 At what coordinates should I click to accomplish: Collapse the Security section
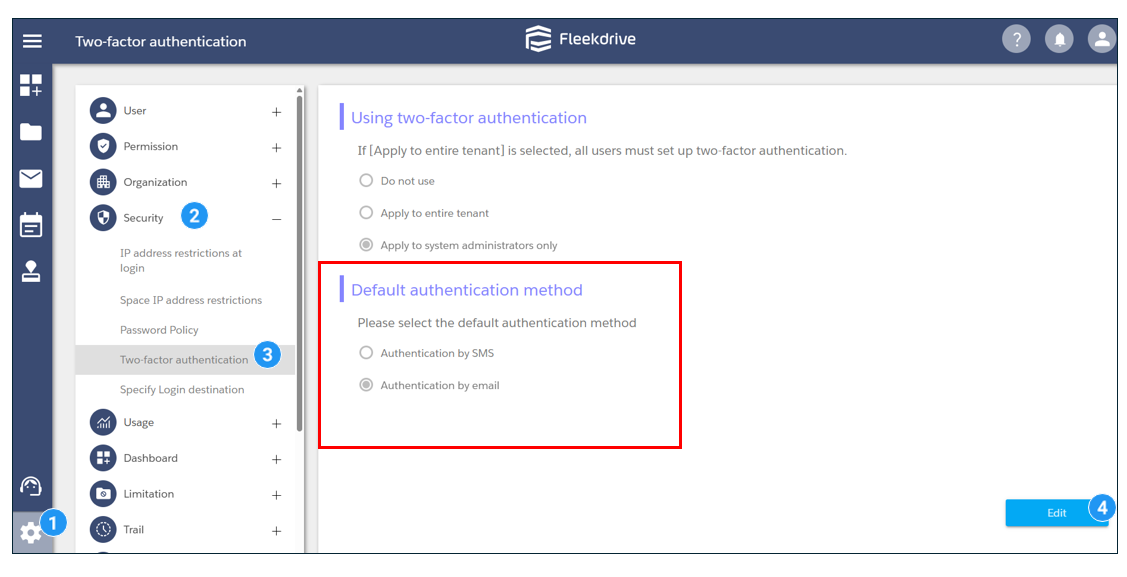(x=276, y=219)
